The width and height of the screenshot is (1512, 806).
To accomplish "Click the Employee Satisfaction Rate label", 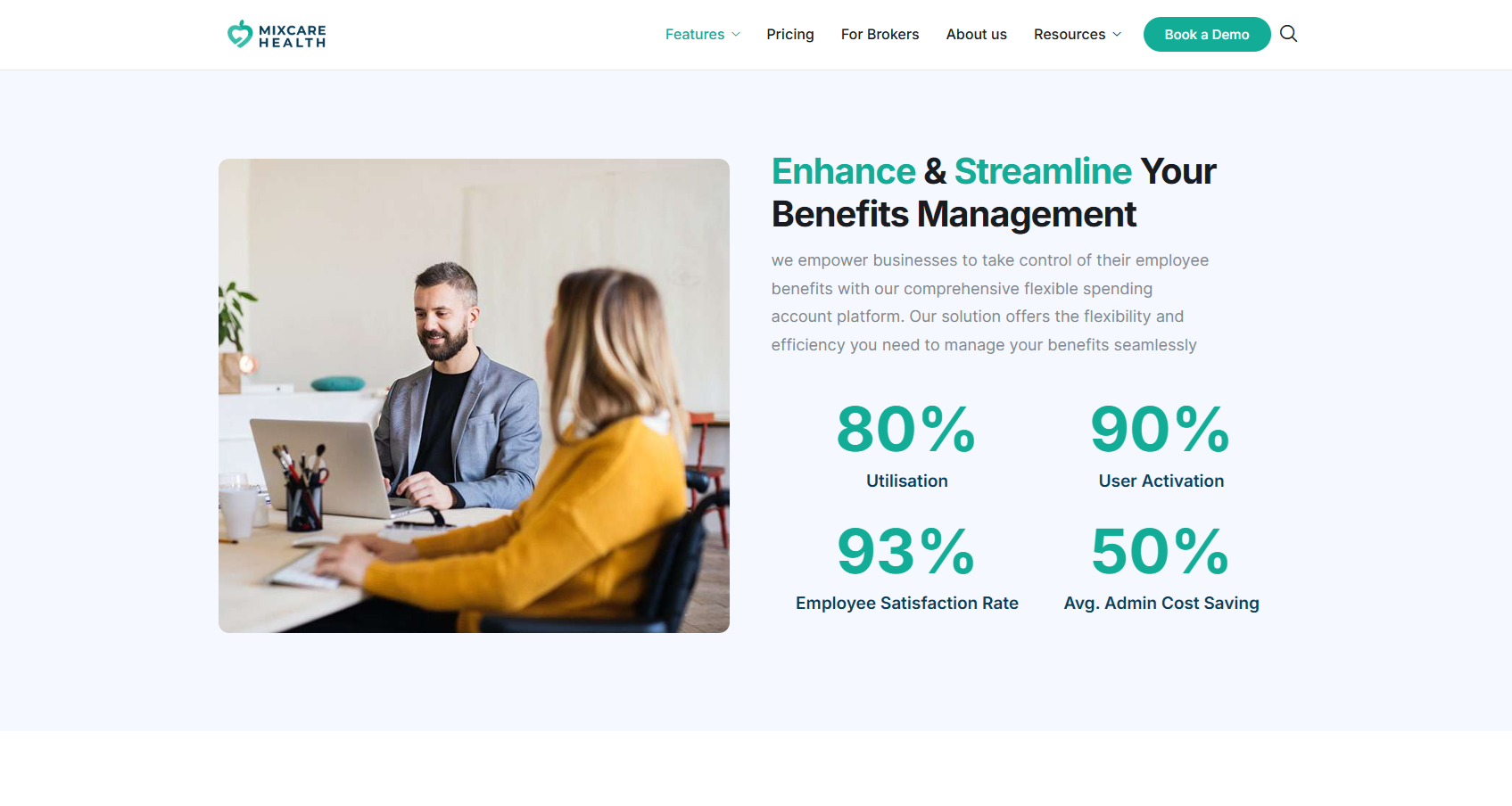I will (x=906, y=604).
